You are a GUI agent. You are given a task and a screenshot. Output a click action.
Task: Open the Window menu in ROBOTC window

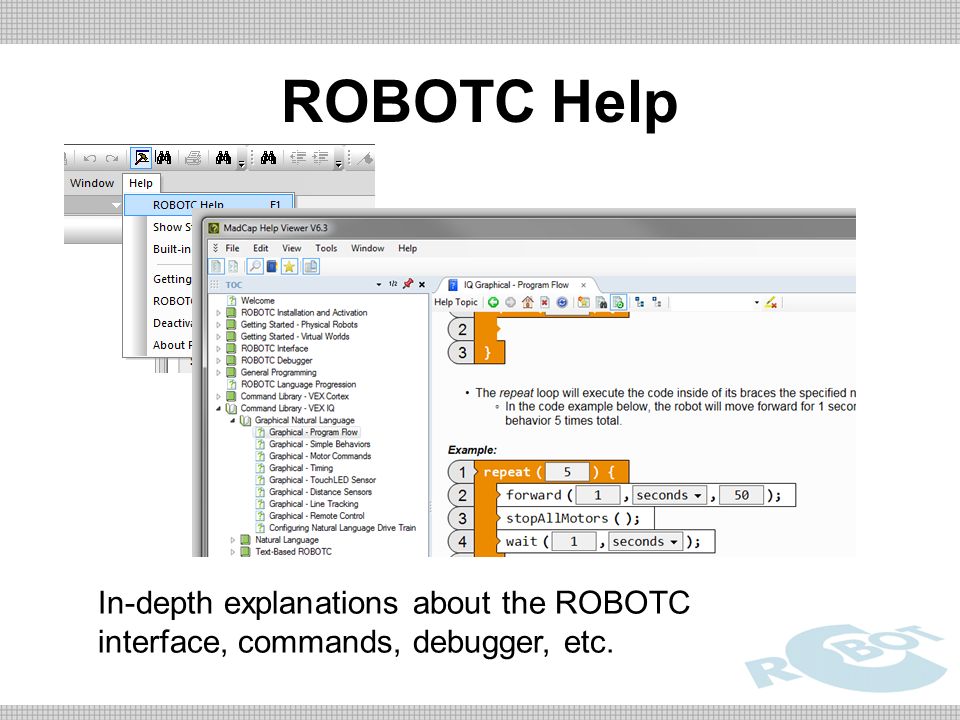(x=92, y=183)
